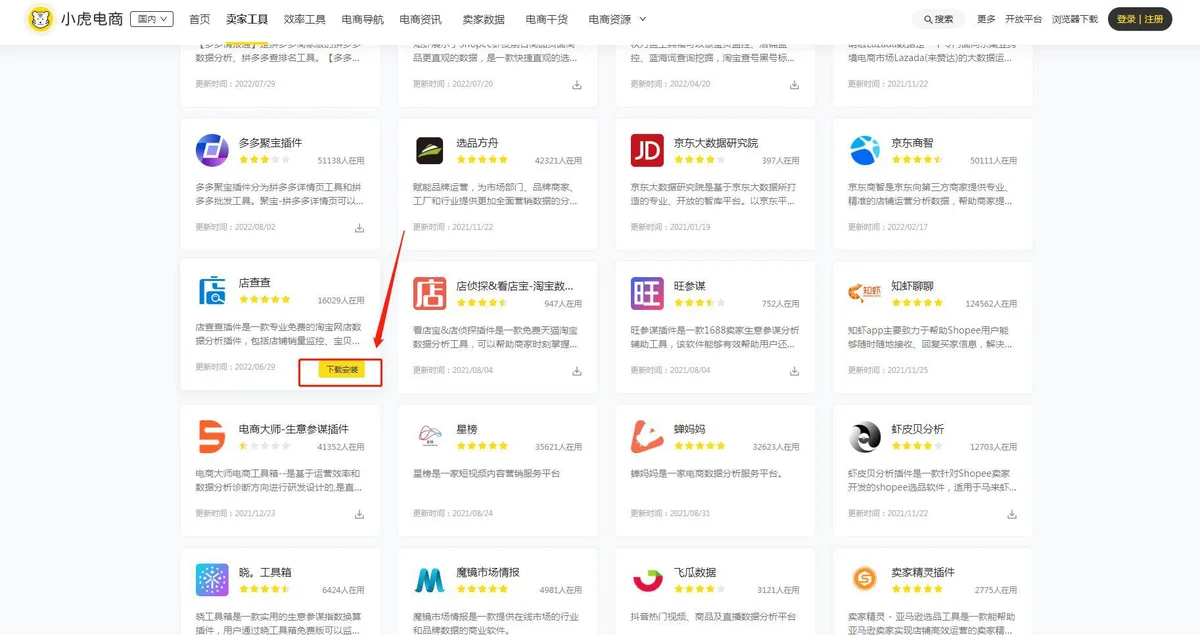The width and height of the screenshot is (1200, 635).
Task: Click download icon on card updated 2022/07/20
Action: [x=577, y=85]
